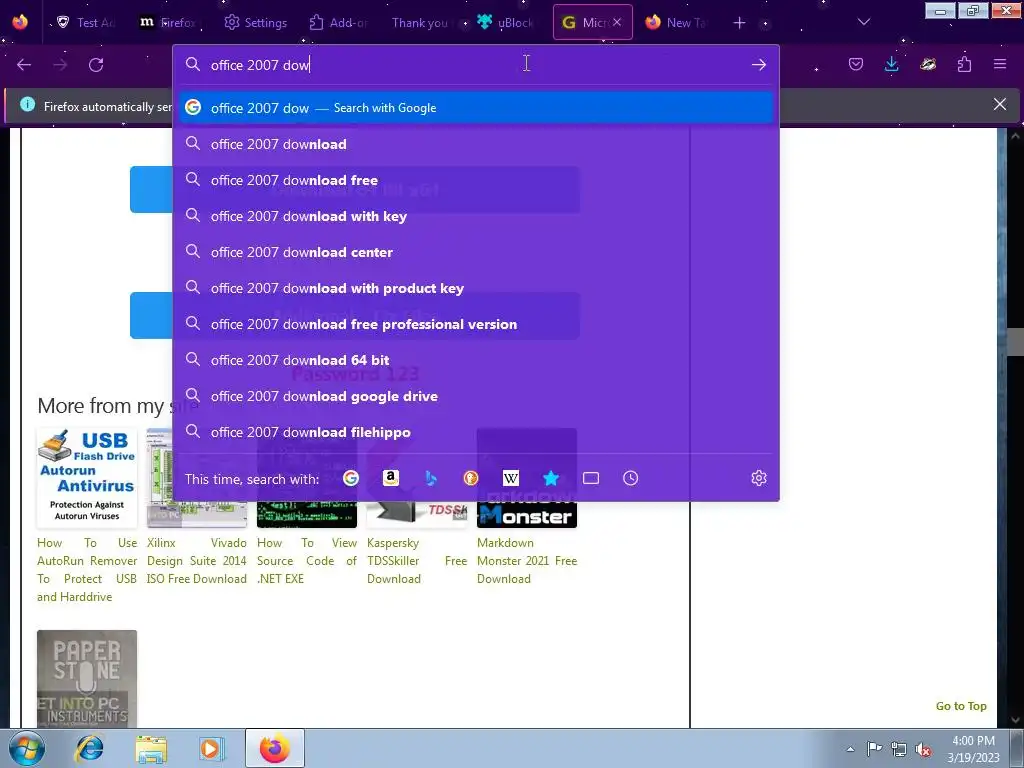
Task: Click the 'Go to Top' link
Action: click(961, 706)
